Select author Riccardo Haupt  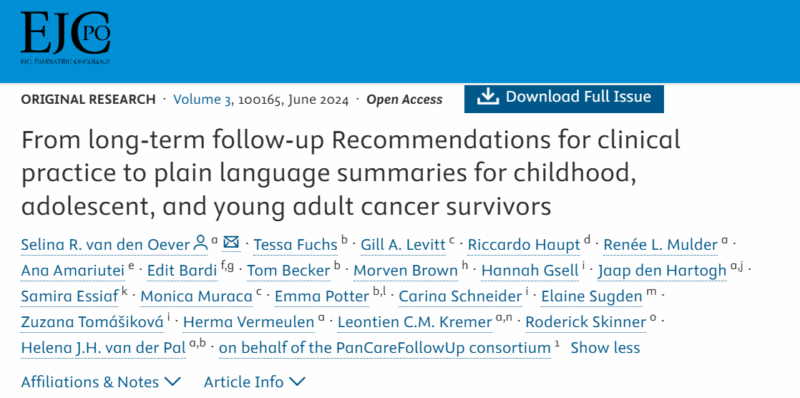(x=523, y=245)
